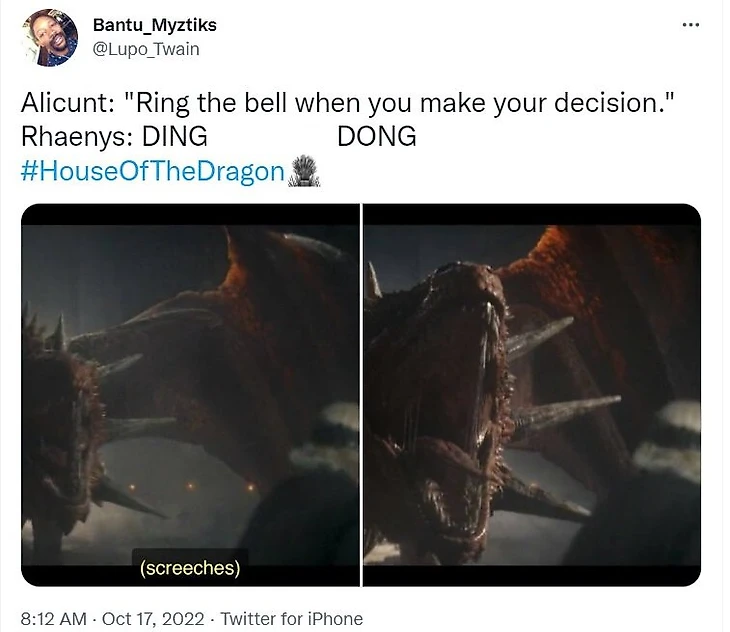Click the Iron Throne emoji after the hashtag
This screenshot has width=730, height=632.
click(302, 171)
